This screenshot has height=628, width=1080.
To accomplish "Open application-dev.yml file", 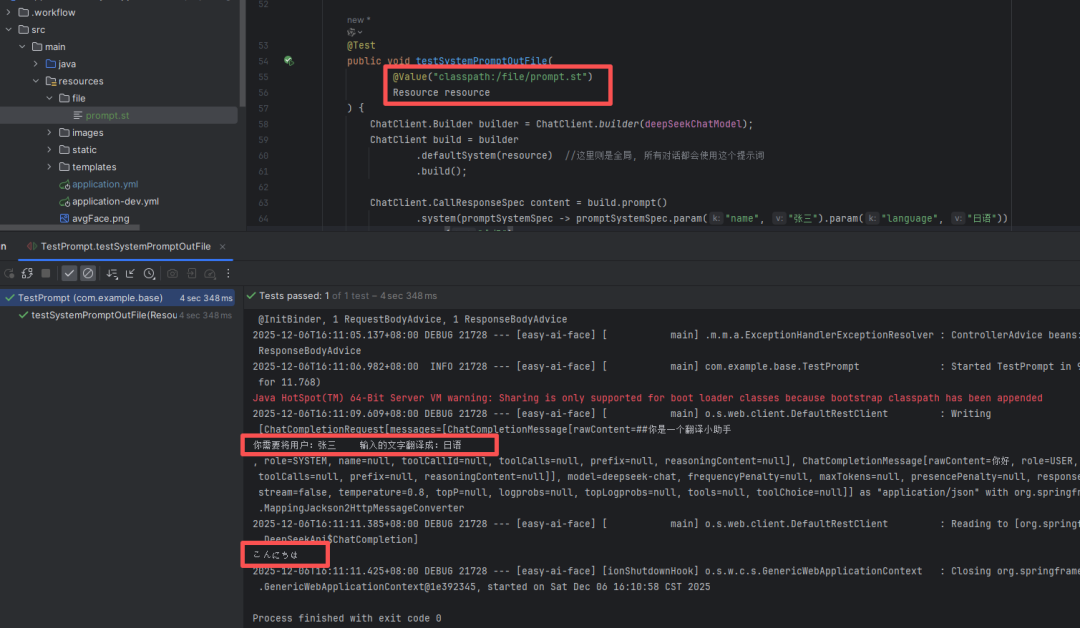I will point(115,201).
